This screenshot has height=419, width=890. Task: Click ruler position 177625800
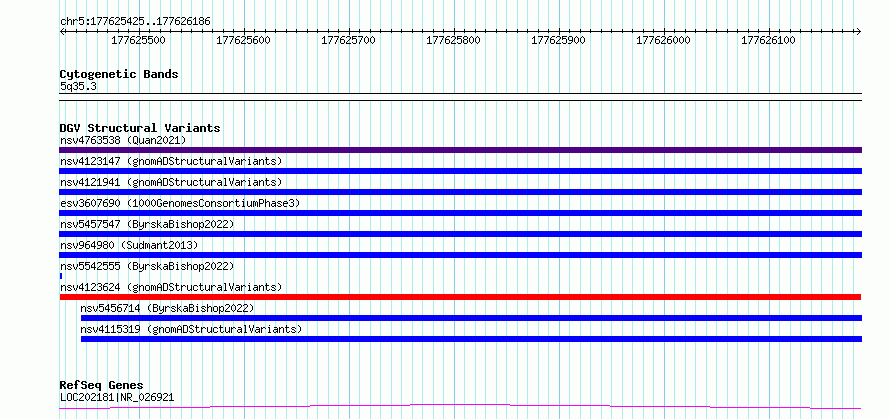[x=454, y=40]
